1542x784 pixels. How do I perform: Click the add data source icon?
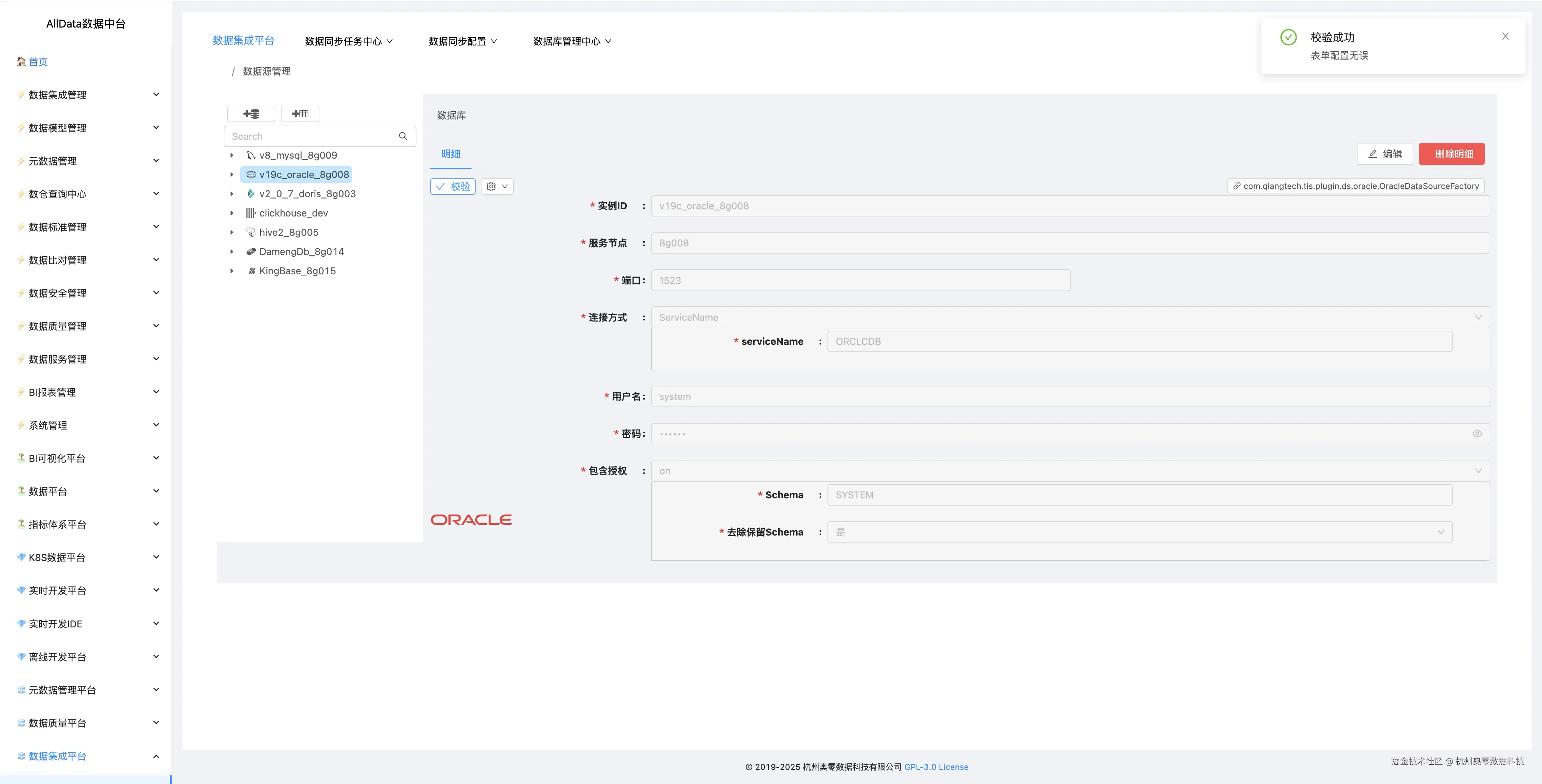click(251, 114)
